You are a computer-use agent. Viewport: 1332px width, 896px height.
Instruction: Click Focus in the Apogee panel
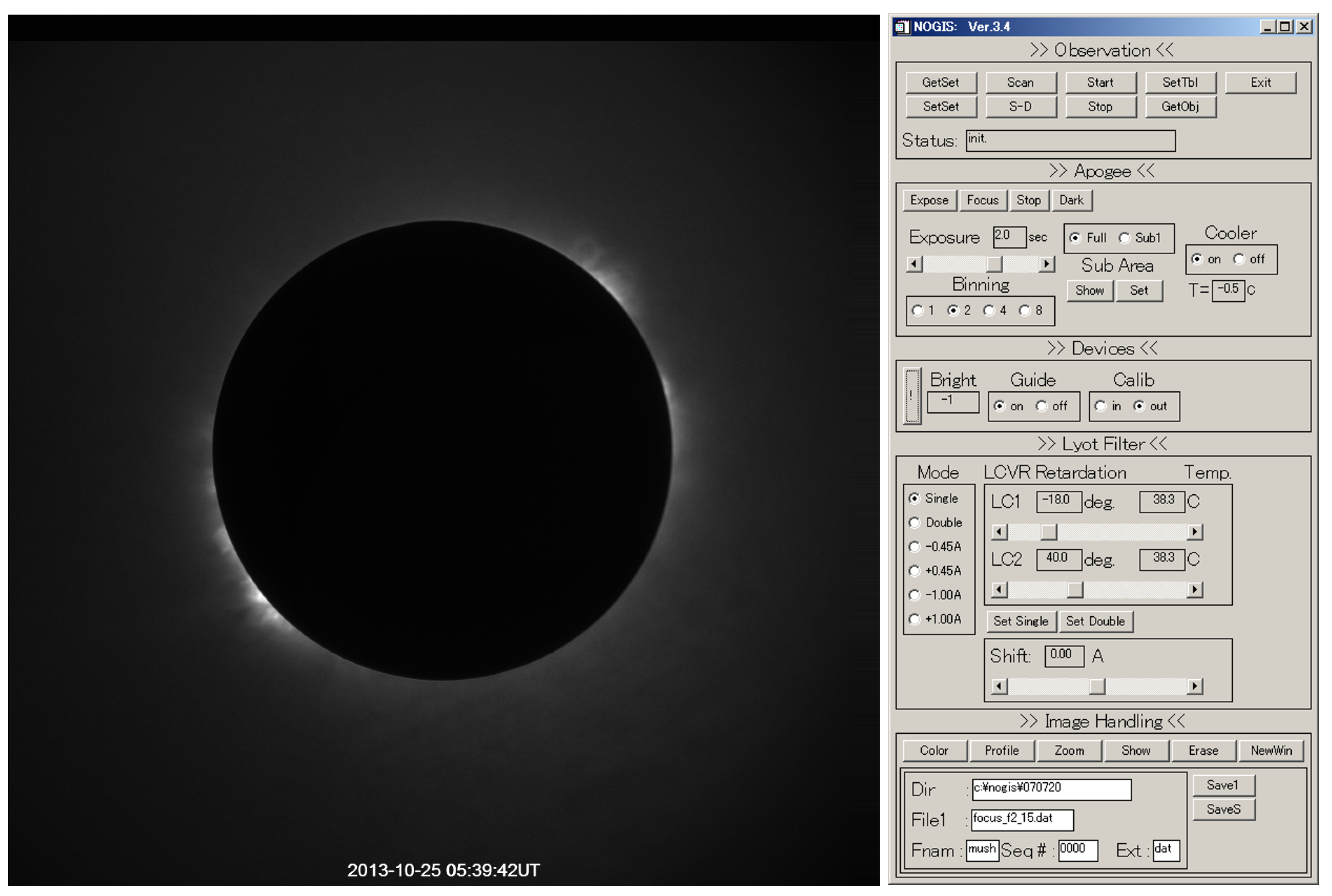tap(983, 200)
